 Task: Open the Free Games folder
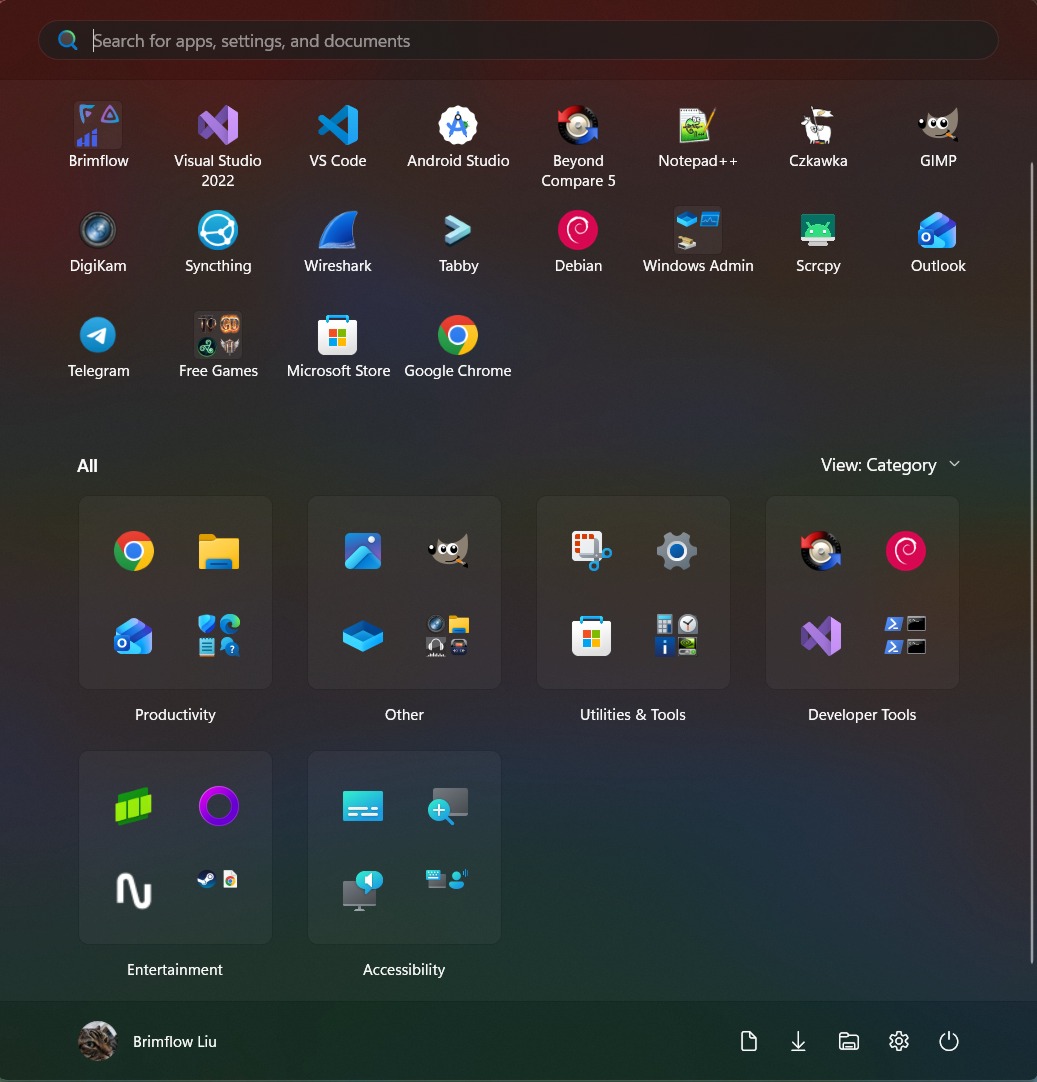pos(218,346)
